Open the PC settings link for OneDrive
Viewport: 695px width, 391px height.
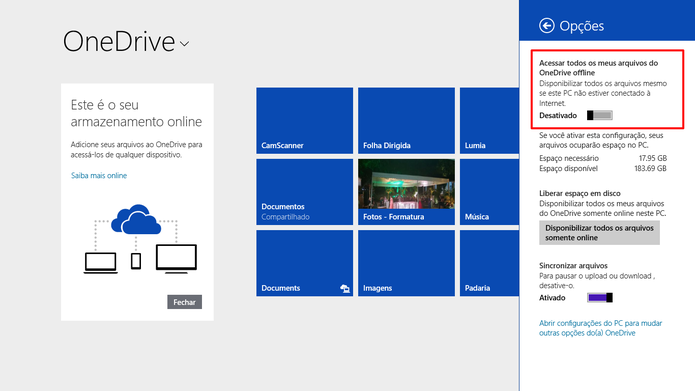[601, 328]
